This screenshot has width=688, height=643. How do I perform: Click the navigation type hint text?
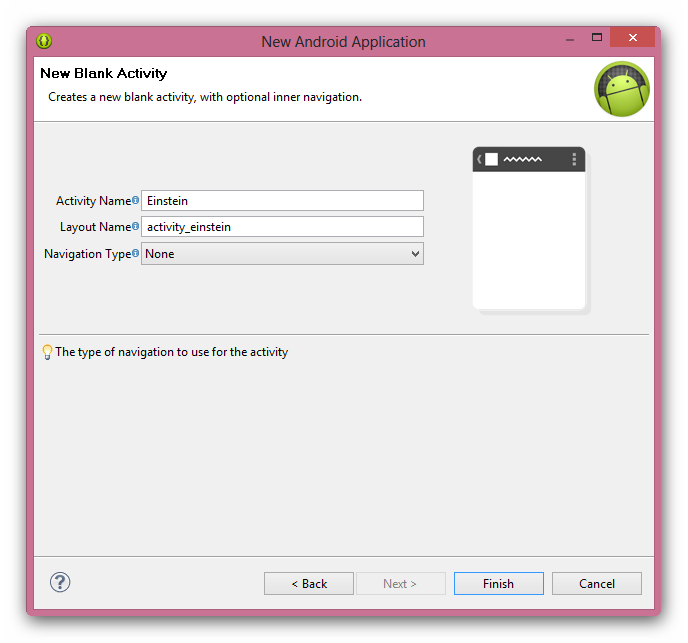pyautogui.click(x=172, y=352)
